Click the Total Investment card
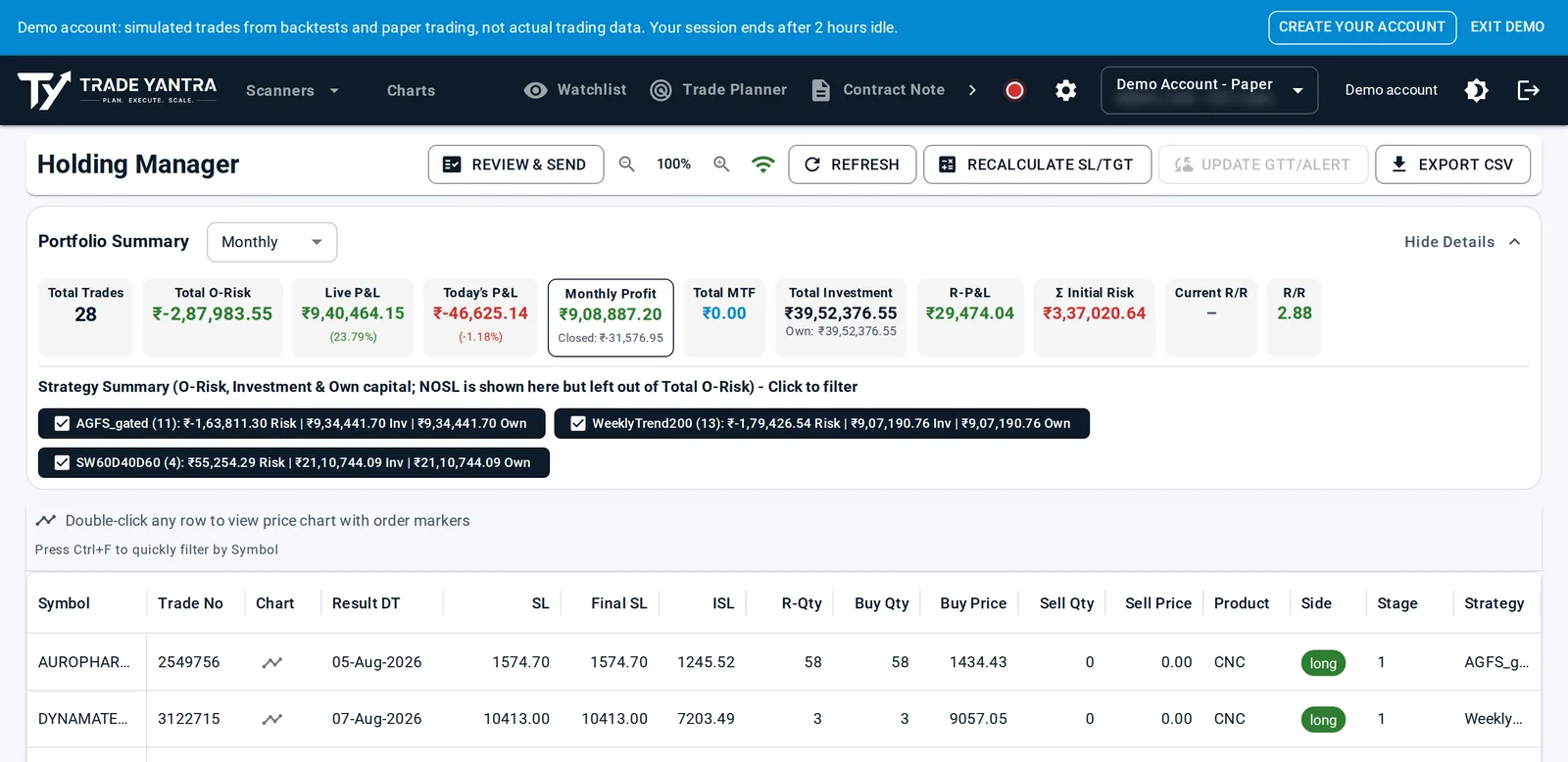This screenshot has width=1568, height=762. 841,317
